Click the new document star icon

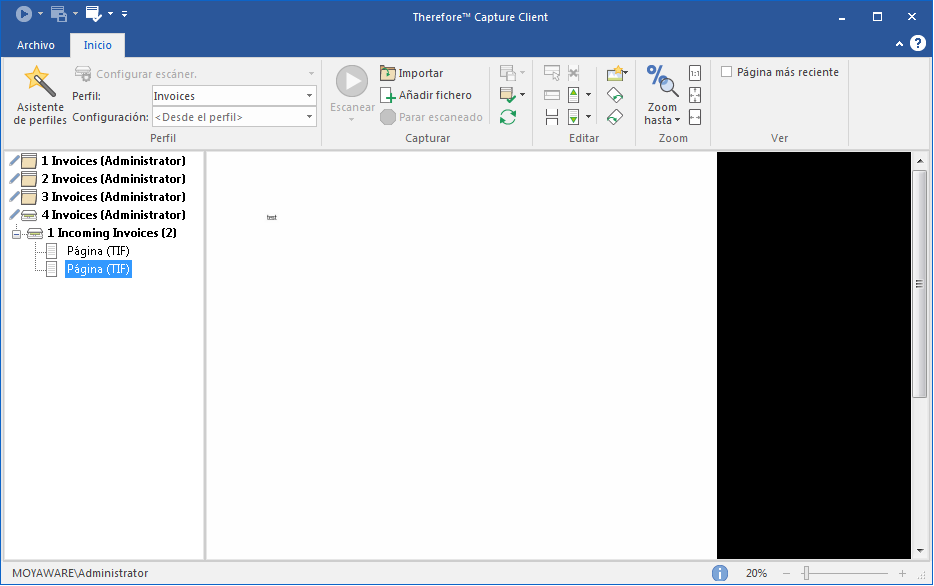(615, 73)
